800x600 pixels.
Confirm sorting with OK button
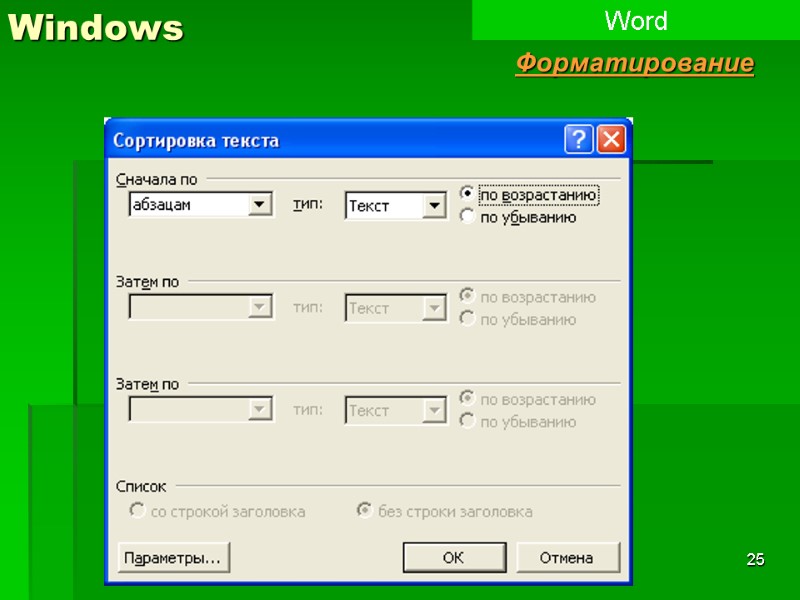(x=454, y=558)
